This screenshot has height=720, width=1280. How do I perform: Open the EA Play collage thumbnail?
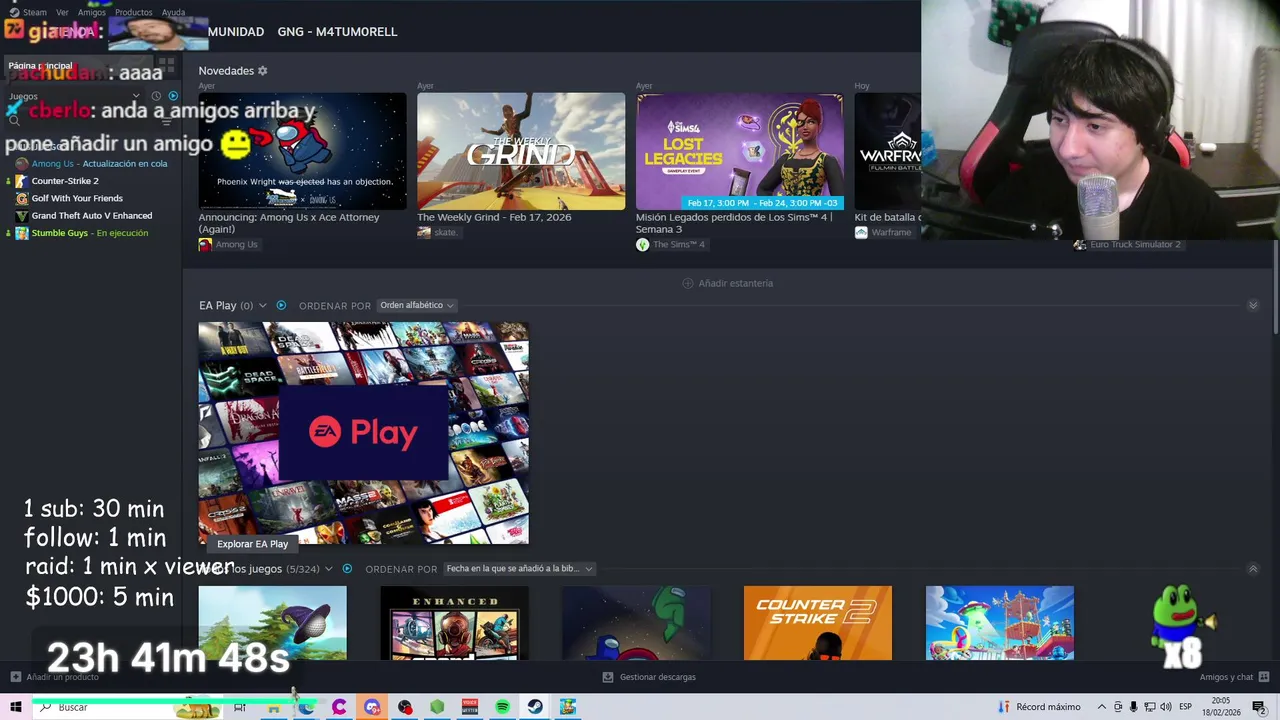[x=363, y=433]
